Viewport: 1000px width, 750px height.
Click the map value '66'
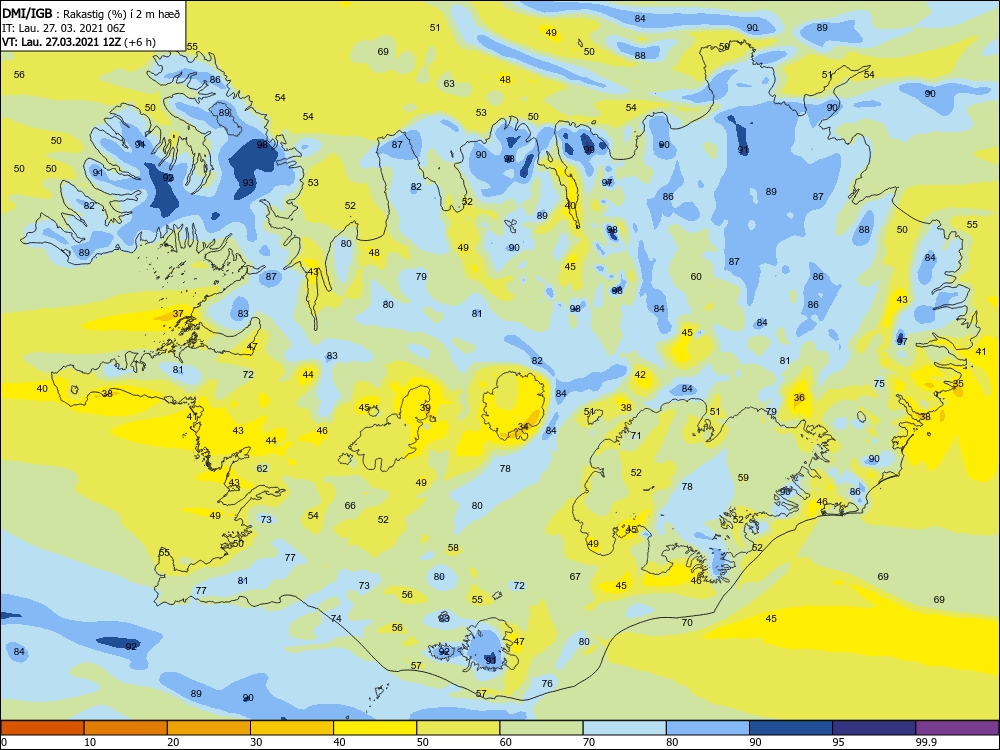(350, 505)
